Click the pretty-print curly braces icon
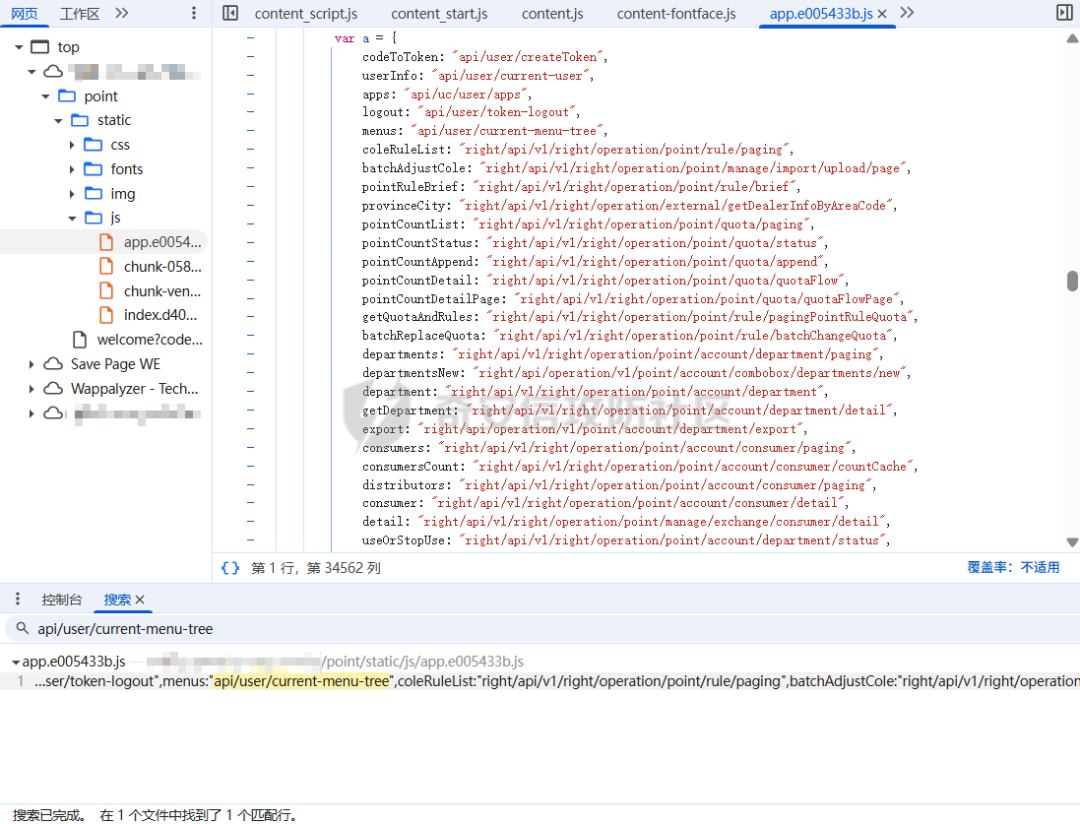 click(x=230, y=568)
